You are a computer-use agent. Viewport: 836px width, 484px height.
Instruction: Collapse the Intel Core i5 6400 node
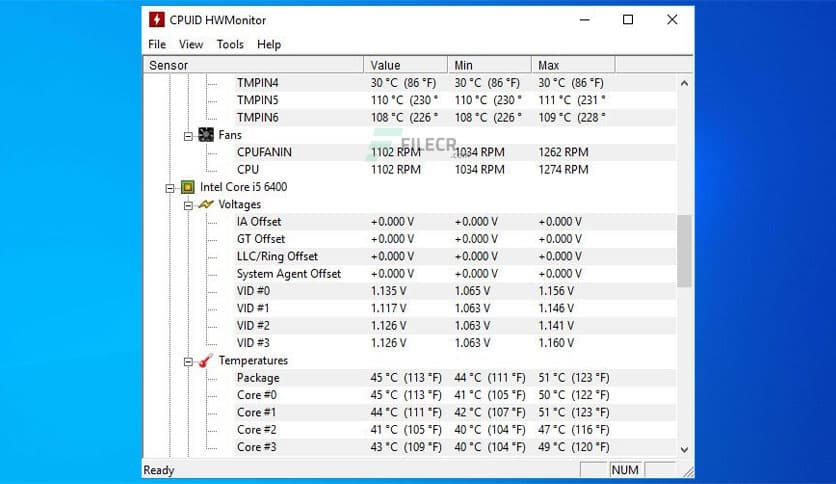pos(170,188)
